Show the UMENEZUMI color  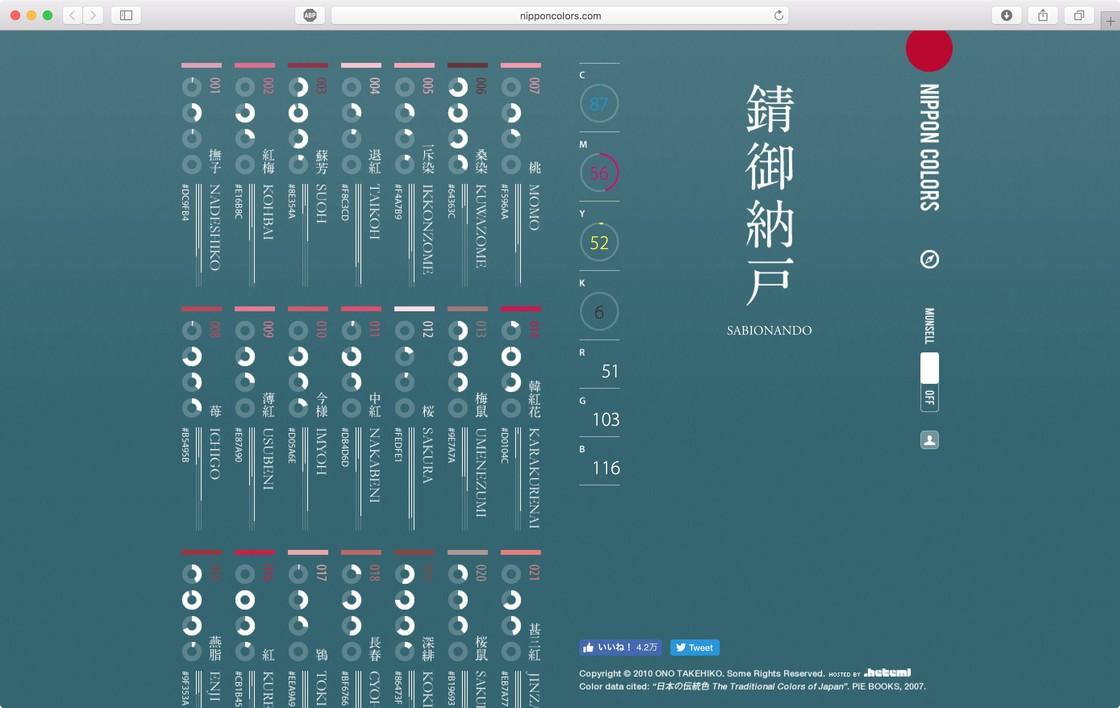[468, 418]
